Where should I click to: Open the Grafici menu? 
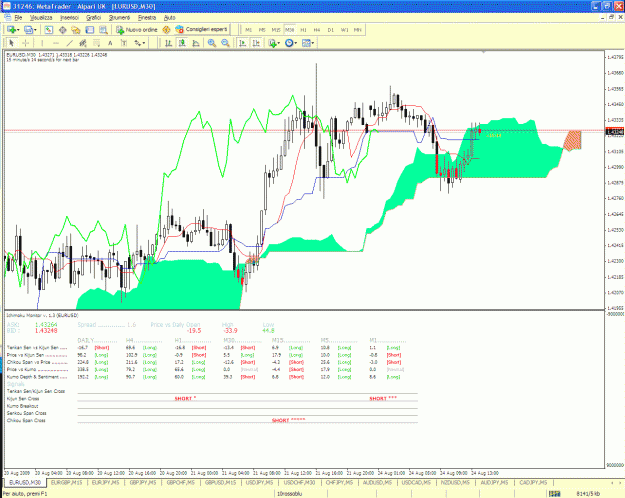point(93,18)
